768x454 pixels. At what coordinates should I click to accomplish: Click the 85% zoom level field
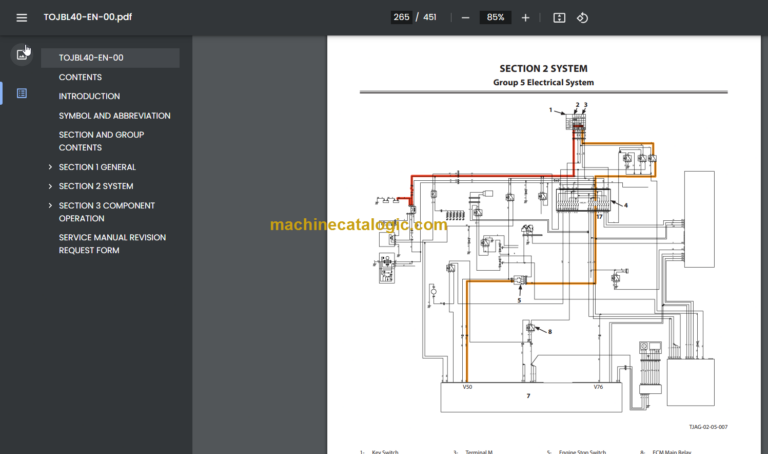tap(494, 17)
